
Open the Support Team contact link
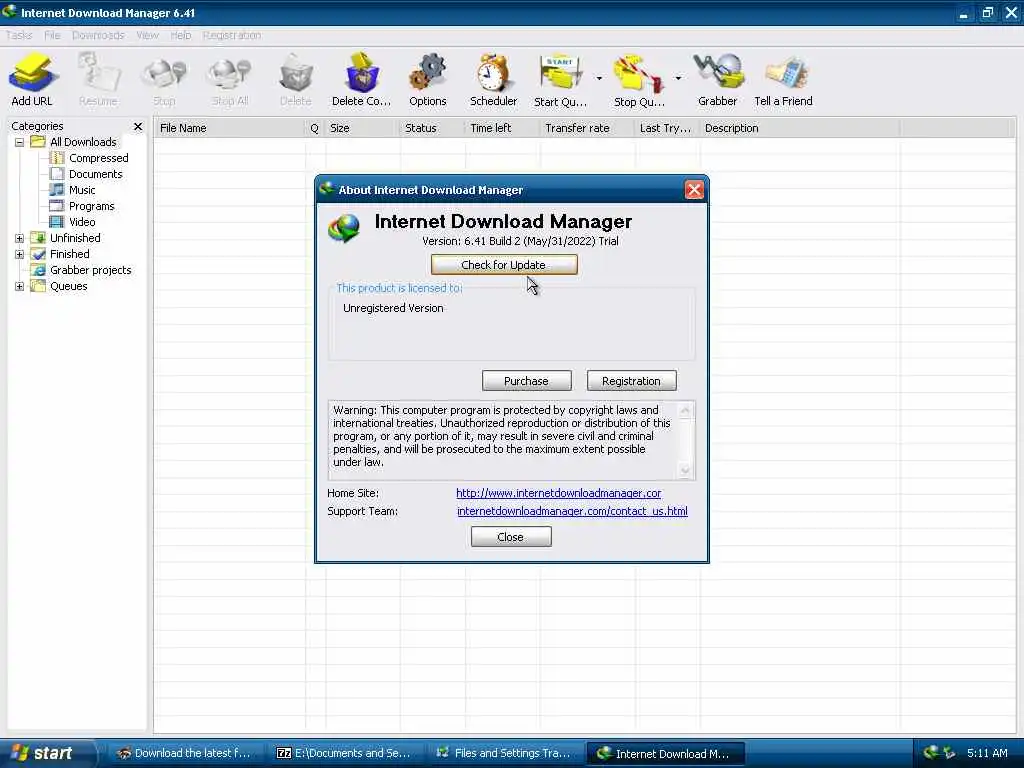(x=572, y=511)
